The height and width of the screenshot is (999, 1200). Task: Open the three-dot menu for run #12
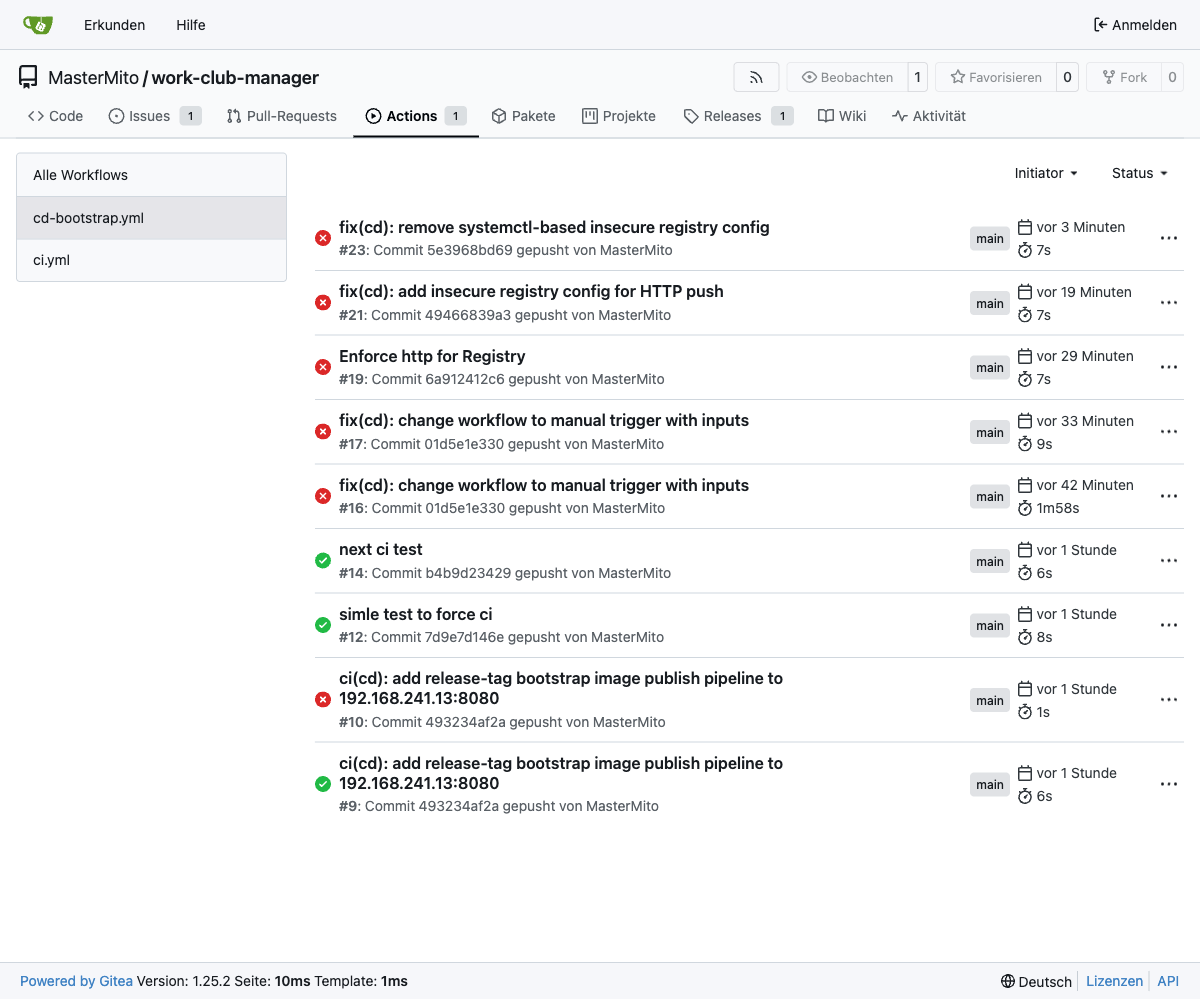(1168, 625)
